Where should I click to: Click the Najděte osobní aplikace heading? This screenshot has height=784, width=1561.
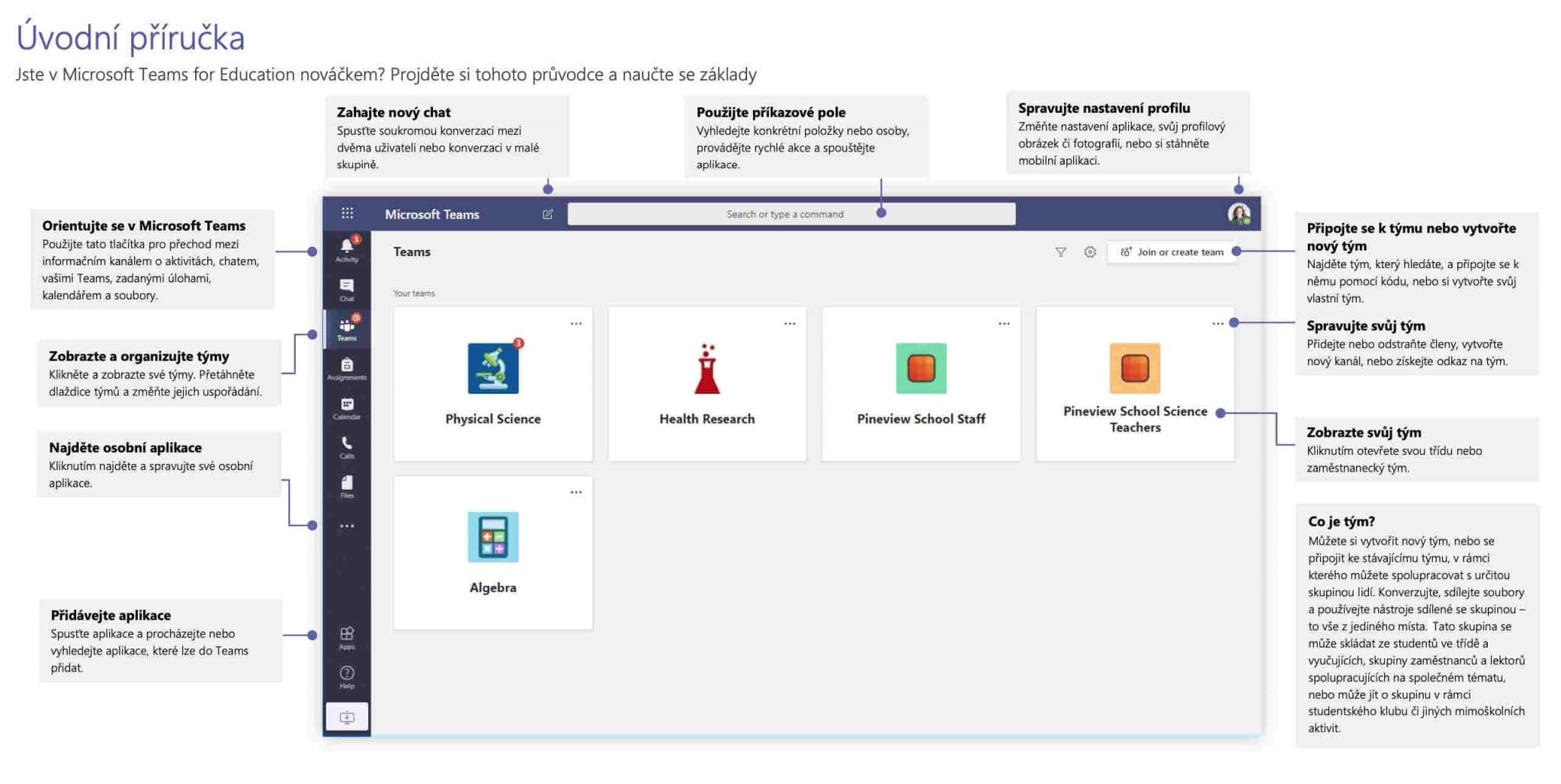pyautogui.click(x=125, y=448)
